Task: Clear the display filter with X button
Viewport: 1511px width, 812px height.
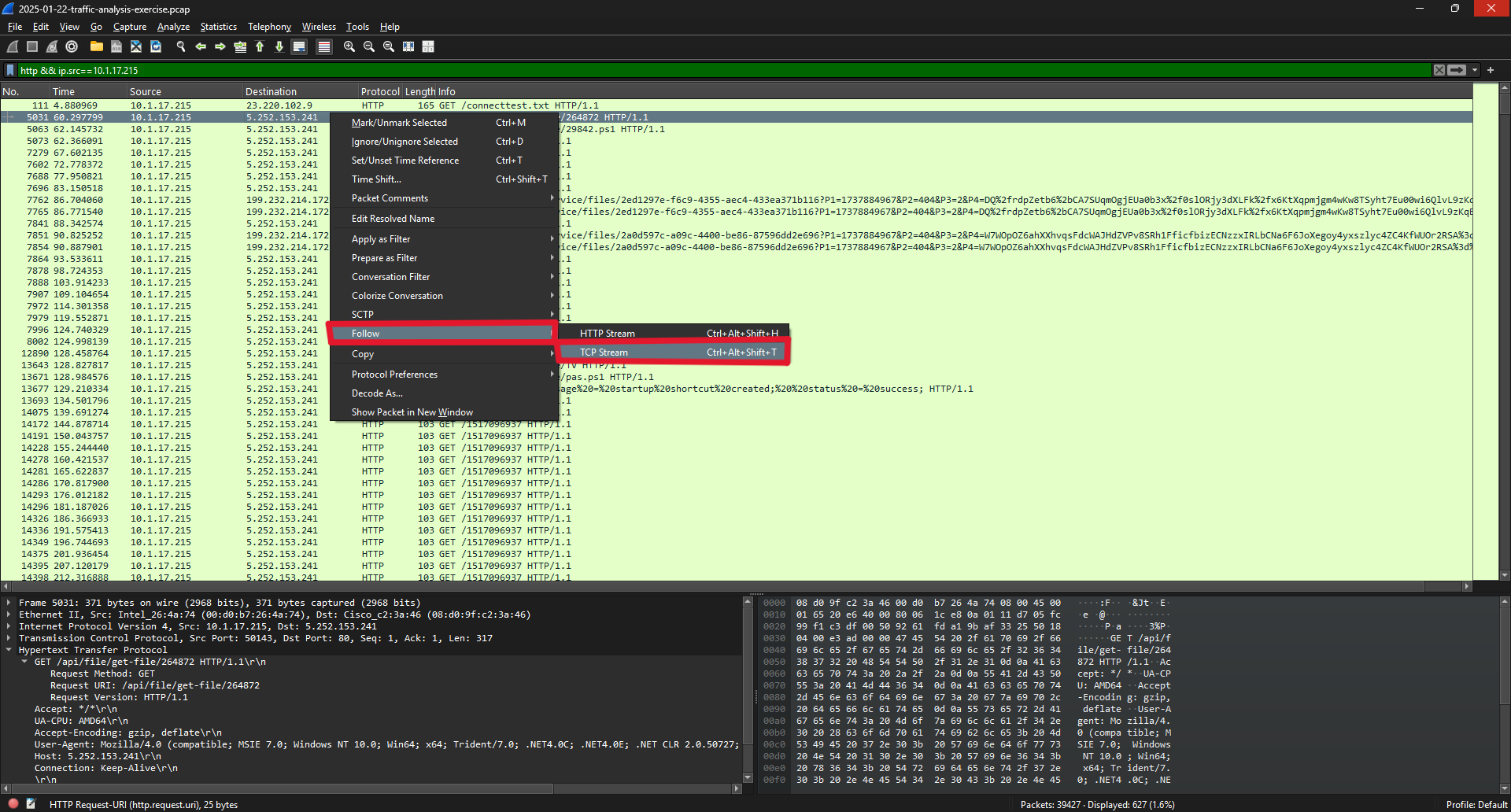Action: point(1439,70)
